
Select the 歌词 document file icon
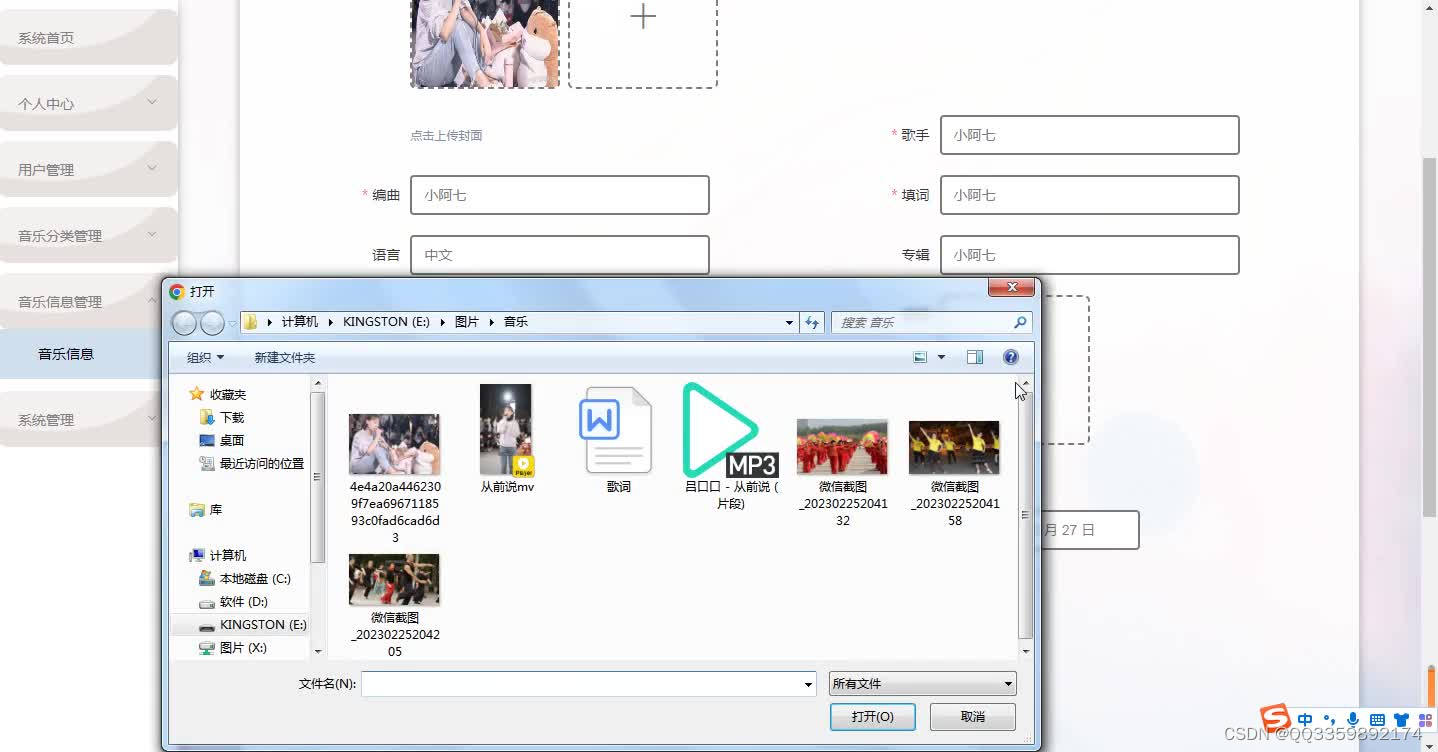[616, 430]
